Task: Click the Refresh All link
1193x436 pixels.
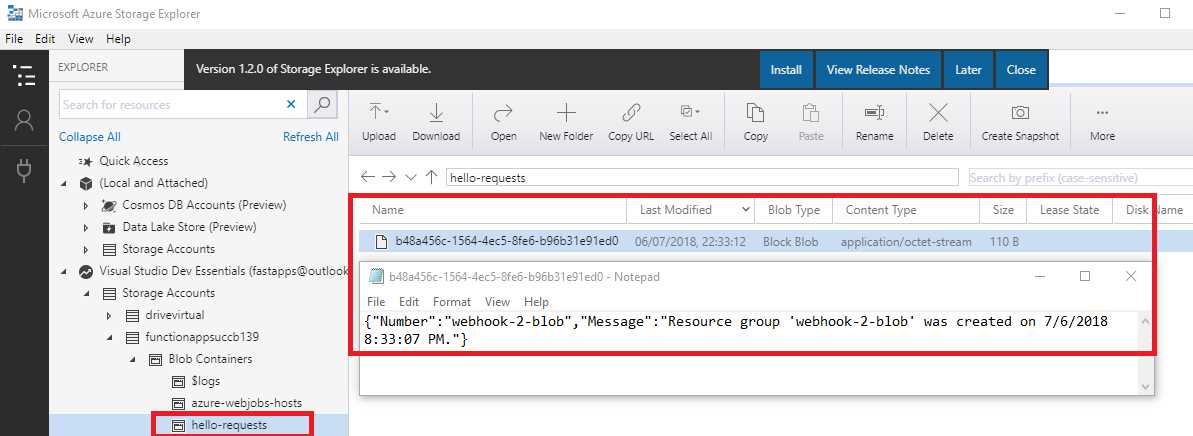Action: click(310, 137)
